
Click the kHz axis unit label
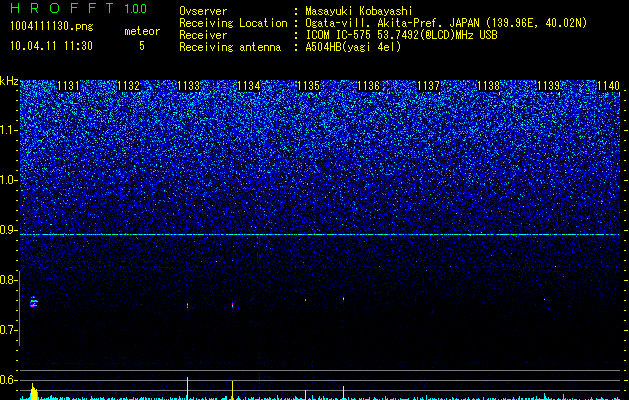[x=9, y=81]
